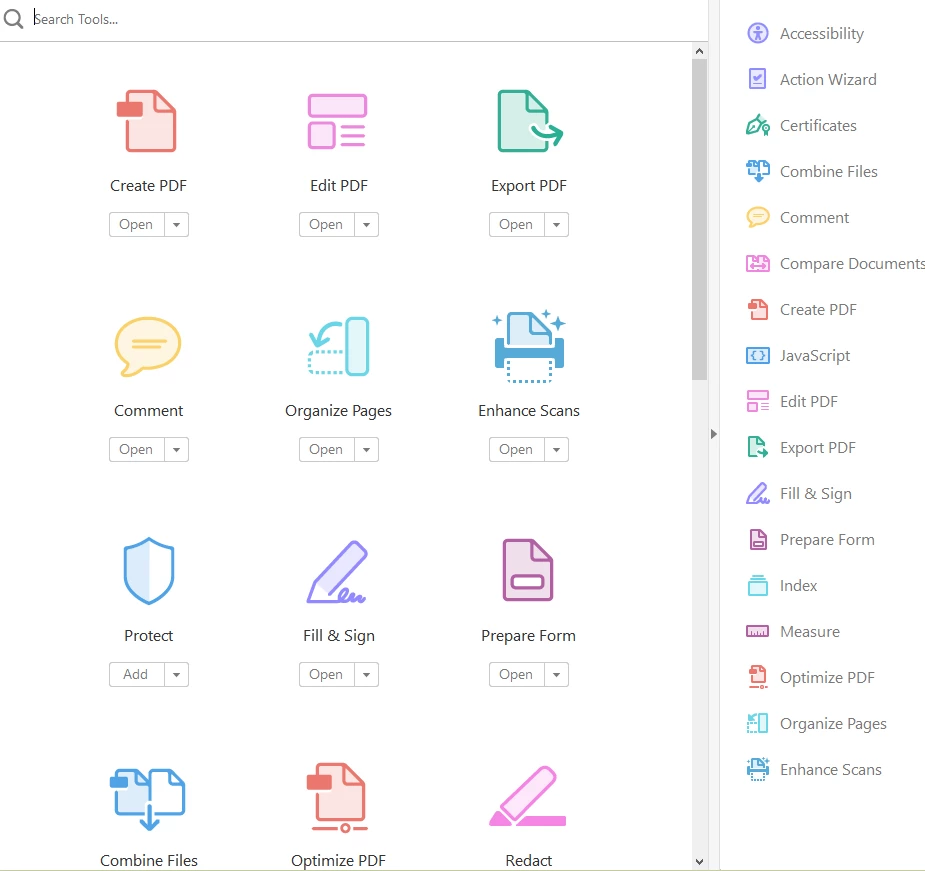Image resolution: width=925 pixels, height=871 pixels.
Task: Open dropdown arrow under Comment tool
Action: (x=176, y=450)
